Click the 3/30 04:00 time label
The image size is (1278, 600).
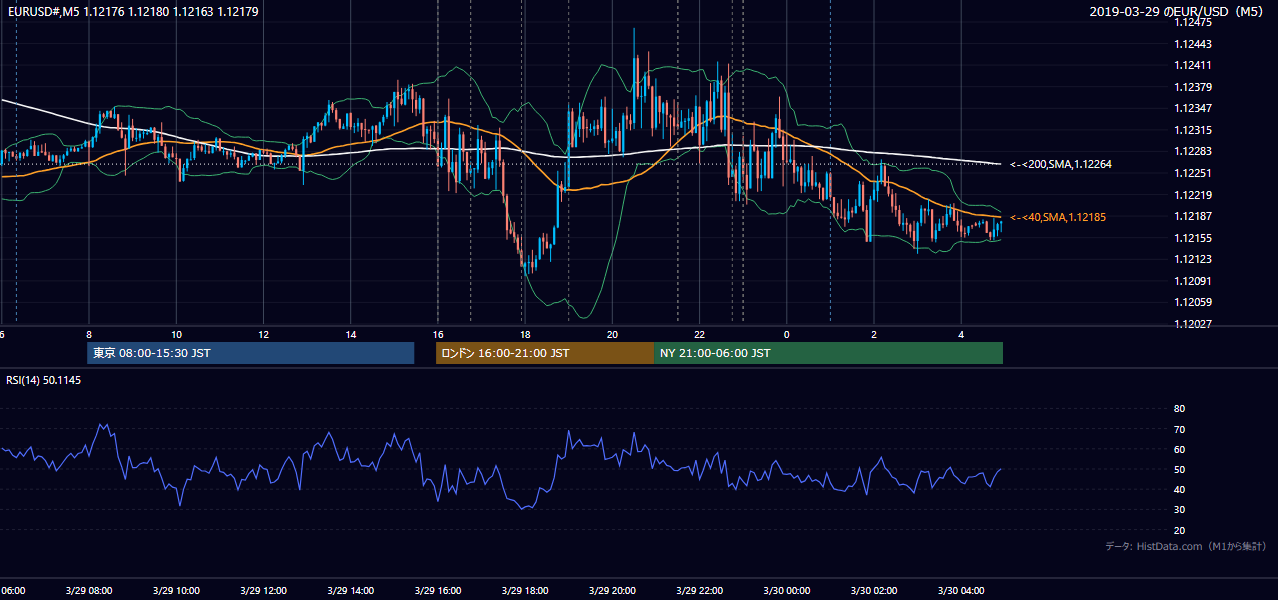[961, 590]
